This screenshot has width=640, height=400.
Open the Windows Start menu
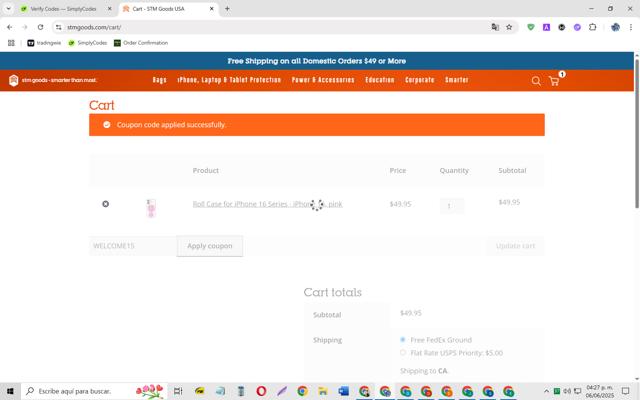pyautogui.click(x=10, y=391)
